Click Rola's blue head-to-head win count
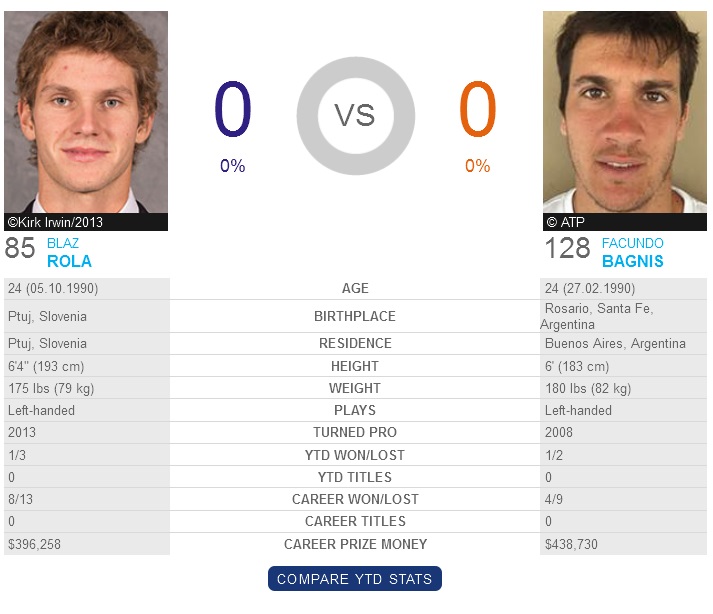This screenshot has height=614, width=713. (233, 109)
